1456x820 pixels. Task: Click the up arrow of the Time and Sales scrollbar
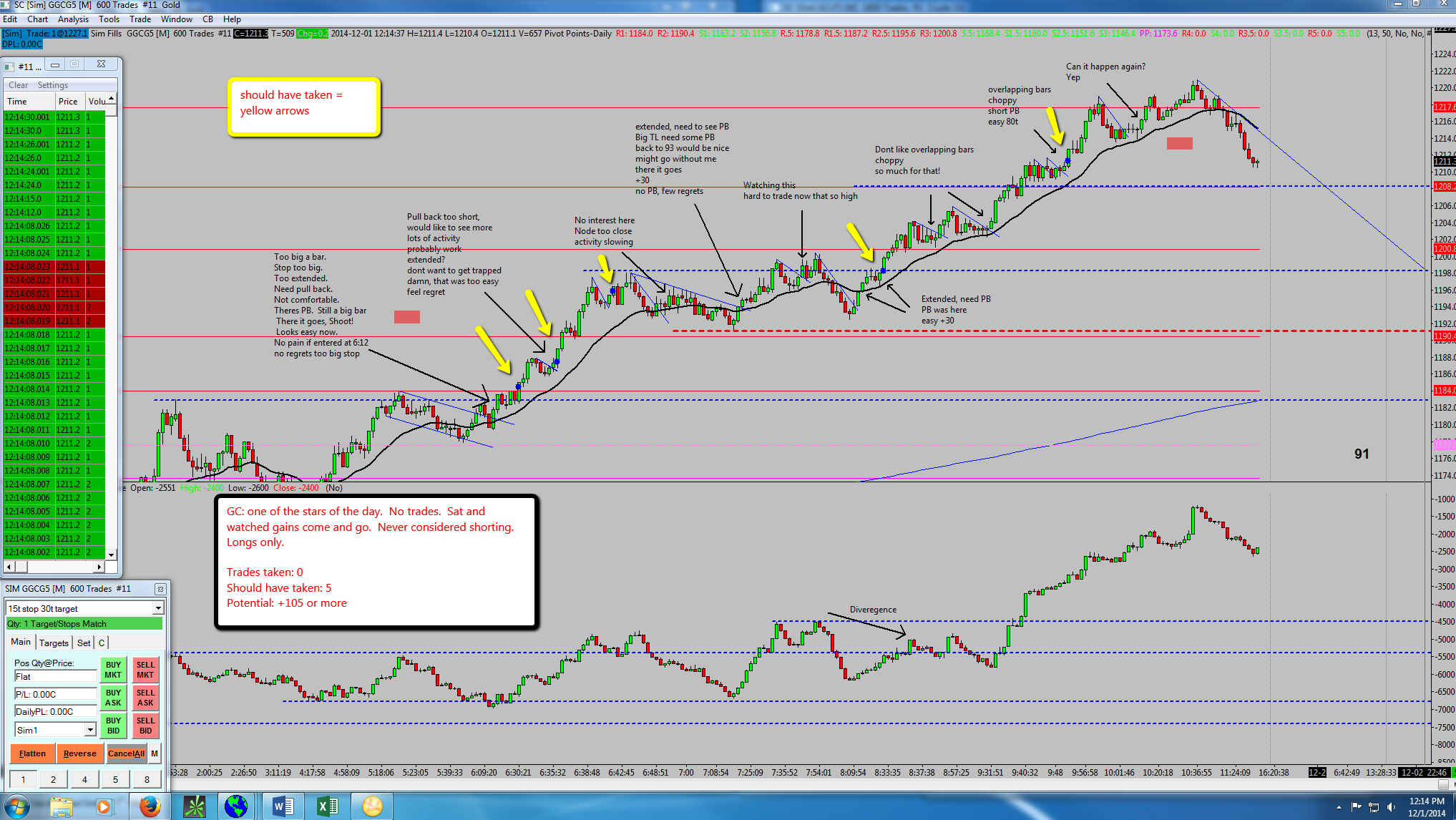tap(111, 98)
